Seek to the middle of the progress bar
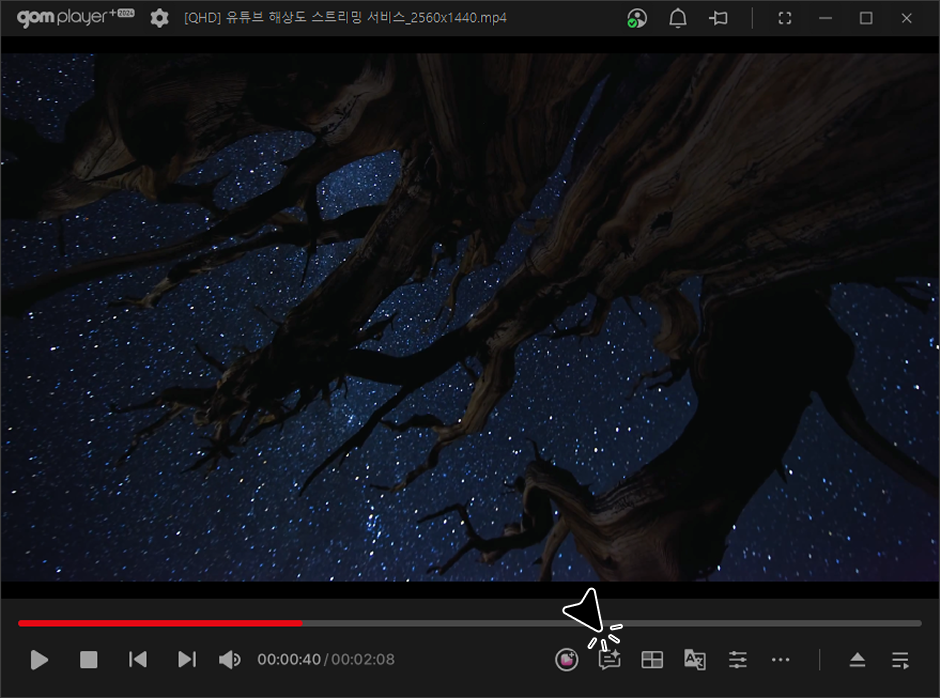The width and height of the screenshot is (940, 698). click(470, 623)
